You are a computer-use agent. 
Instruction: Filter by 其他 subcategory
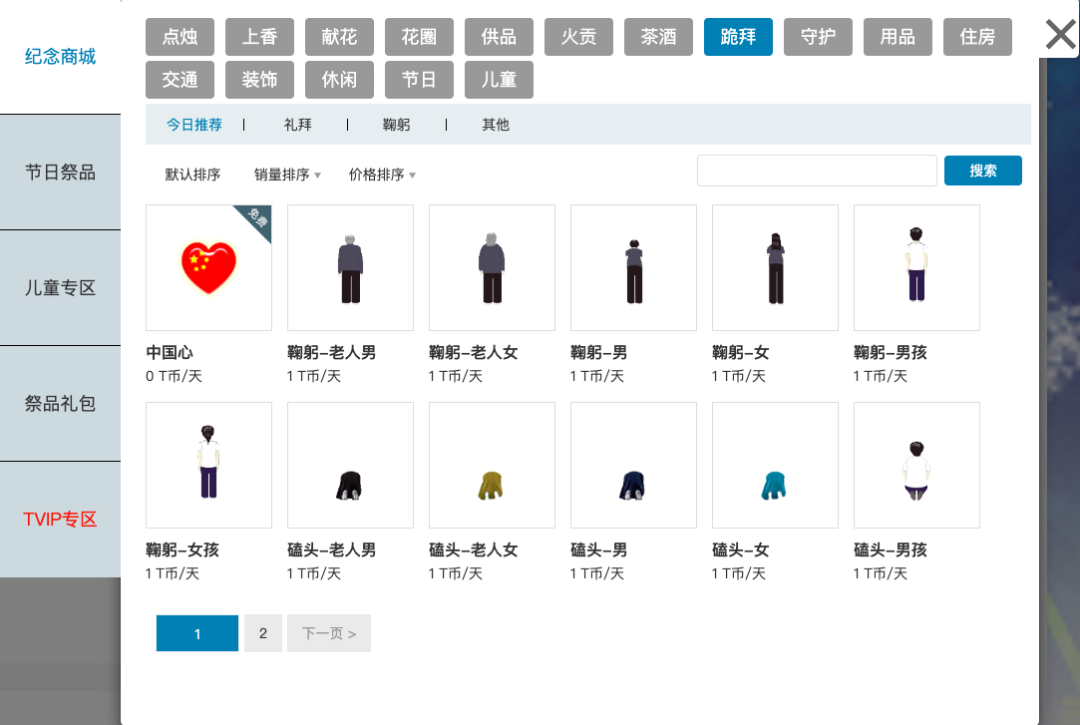495,125
